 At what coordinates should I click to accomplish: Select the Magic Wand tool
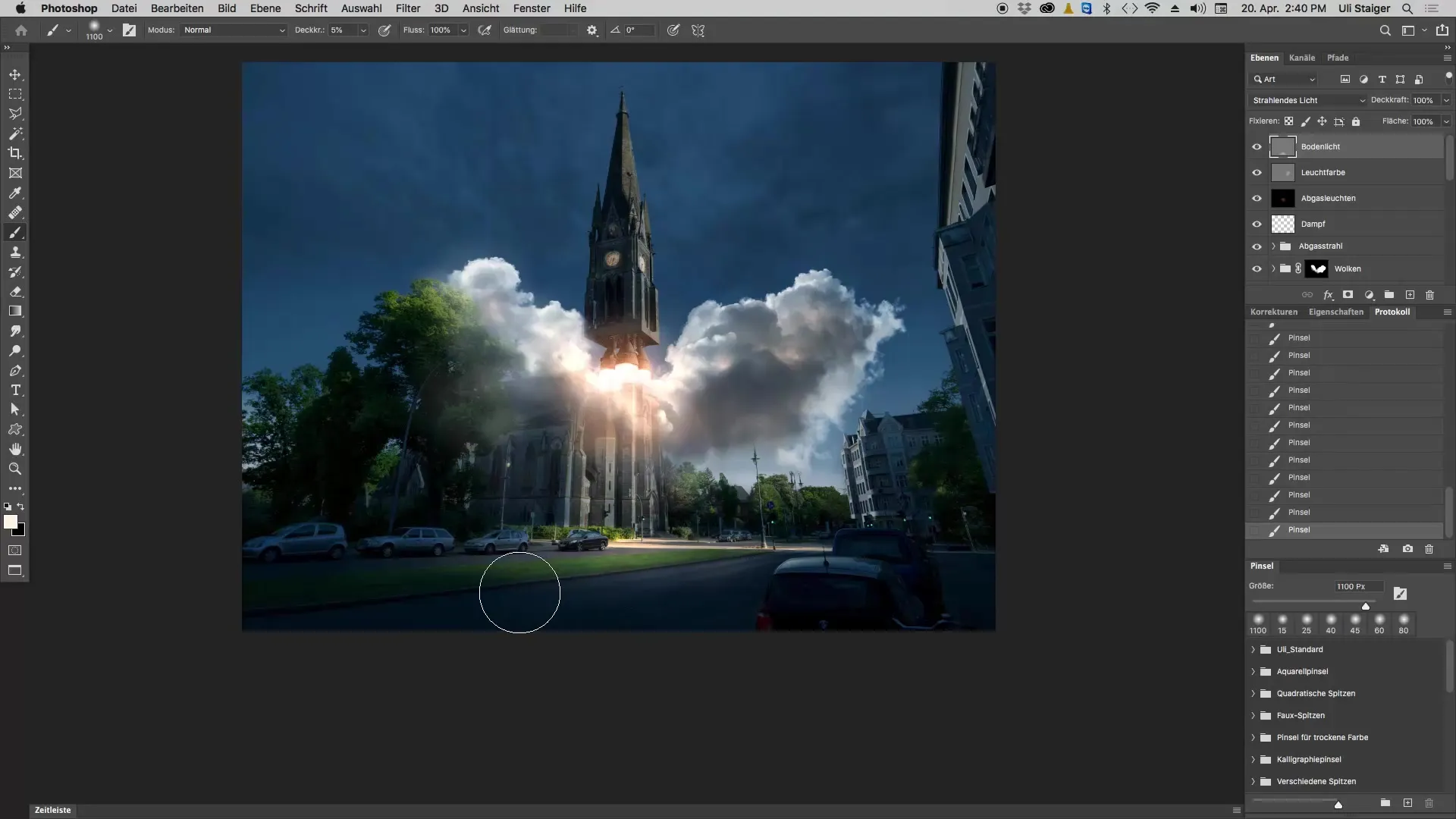[15, 133]
